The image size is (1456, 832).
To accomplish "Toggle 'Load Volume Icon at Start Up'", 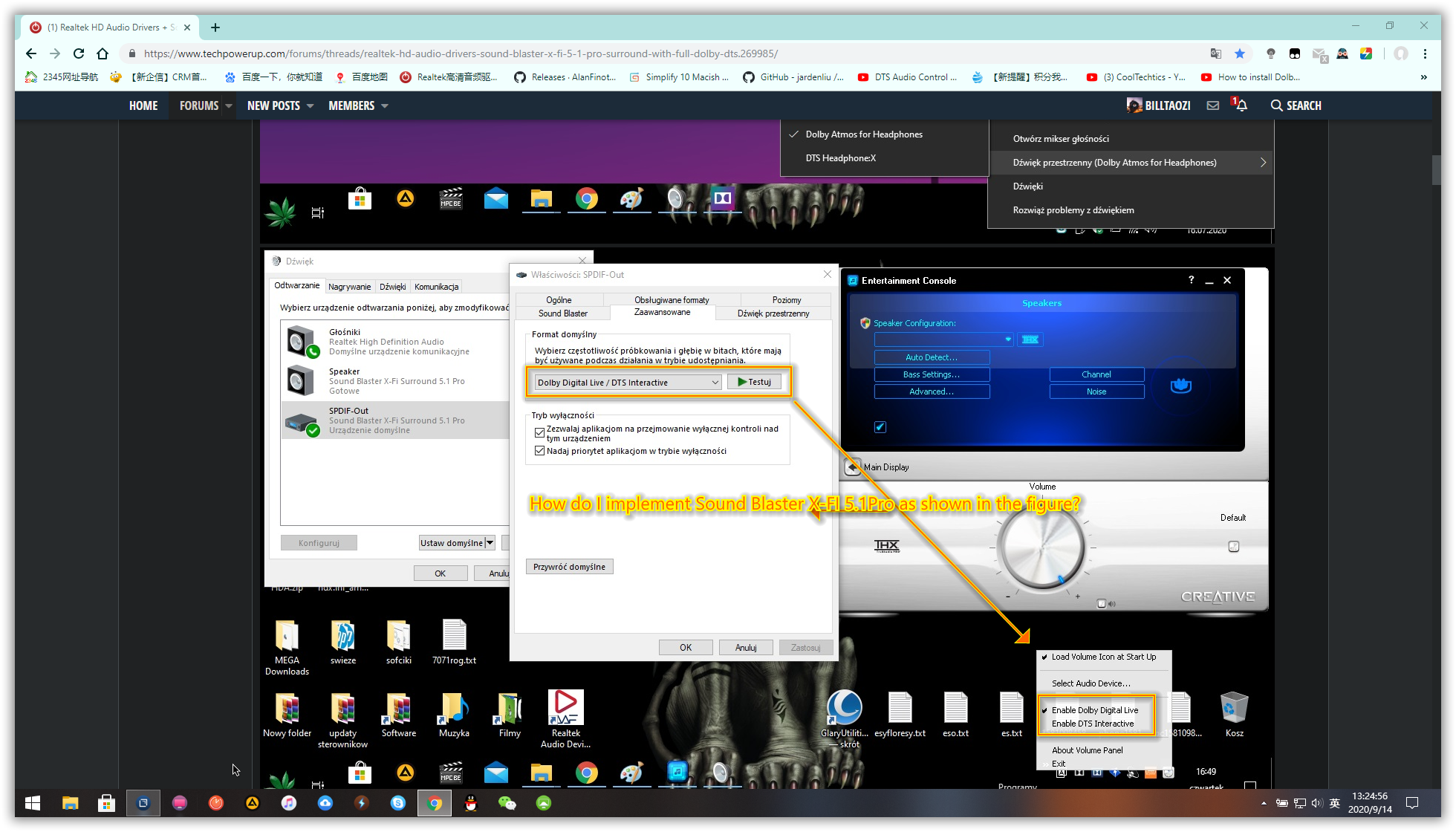I will (1103, 657).
